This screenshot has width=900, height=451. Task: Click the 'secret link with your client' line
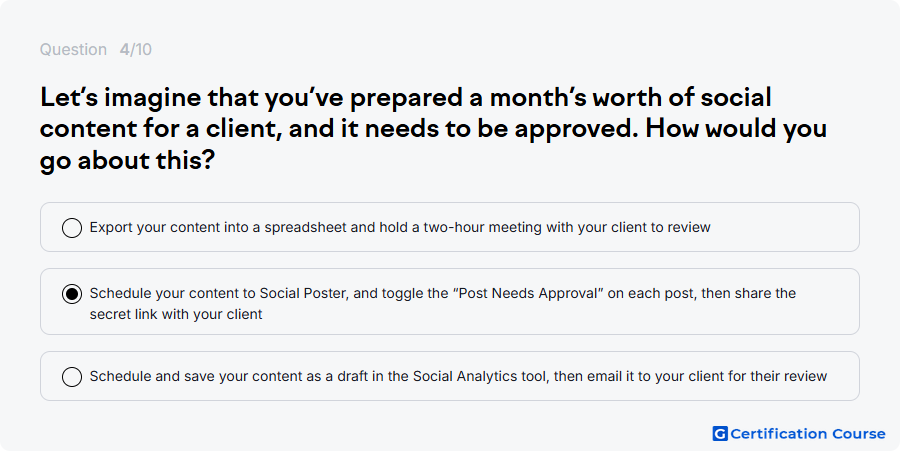176,314
